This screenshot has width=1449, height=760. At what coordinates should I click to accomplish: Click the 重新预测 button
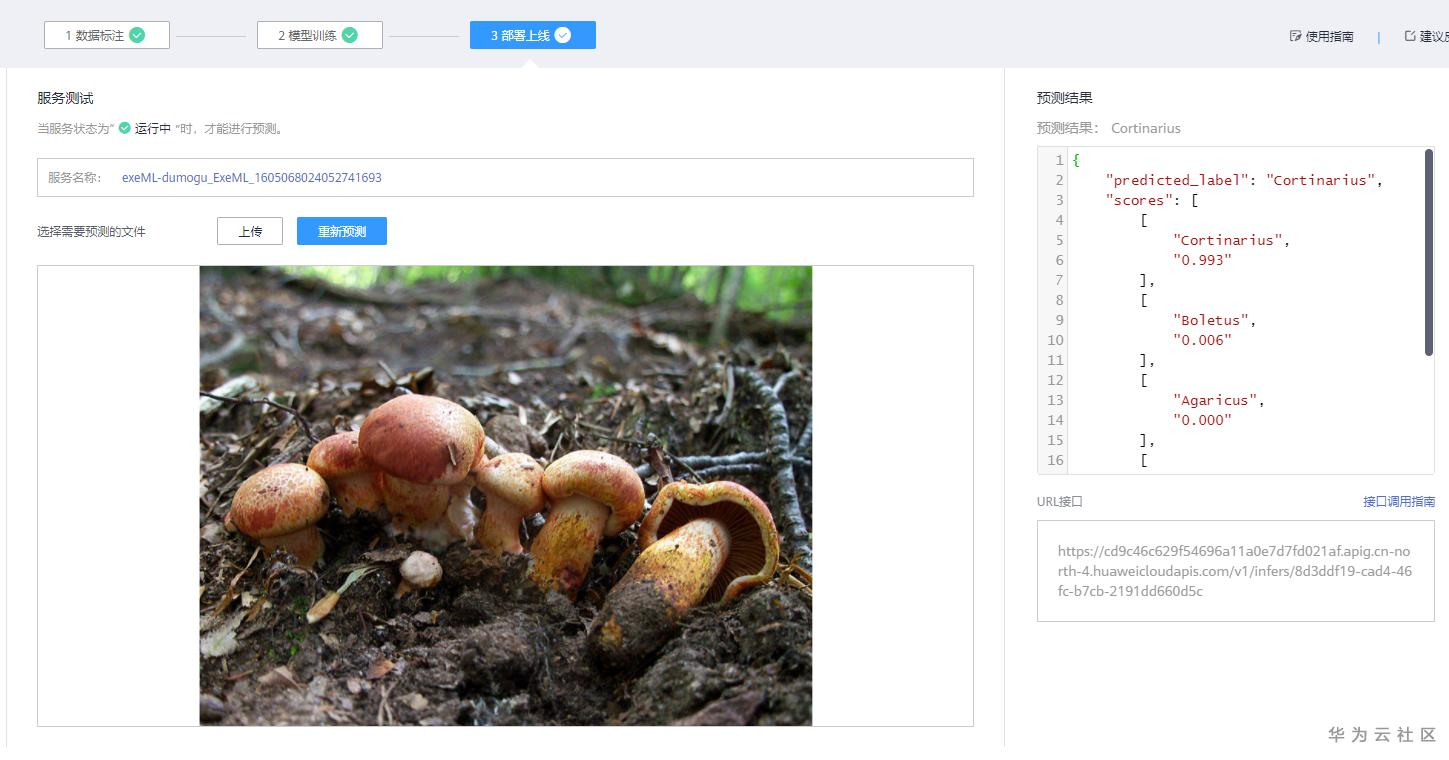point(342,231)
